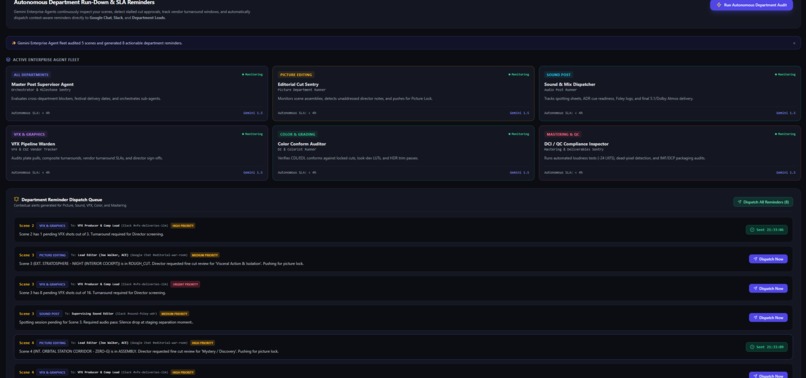This screenshot has width=806, height=378.
Task: Click the PICTURE EDITING tag on Scene 4 reminder row
Action: [x=52, y=343]
